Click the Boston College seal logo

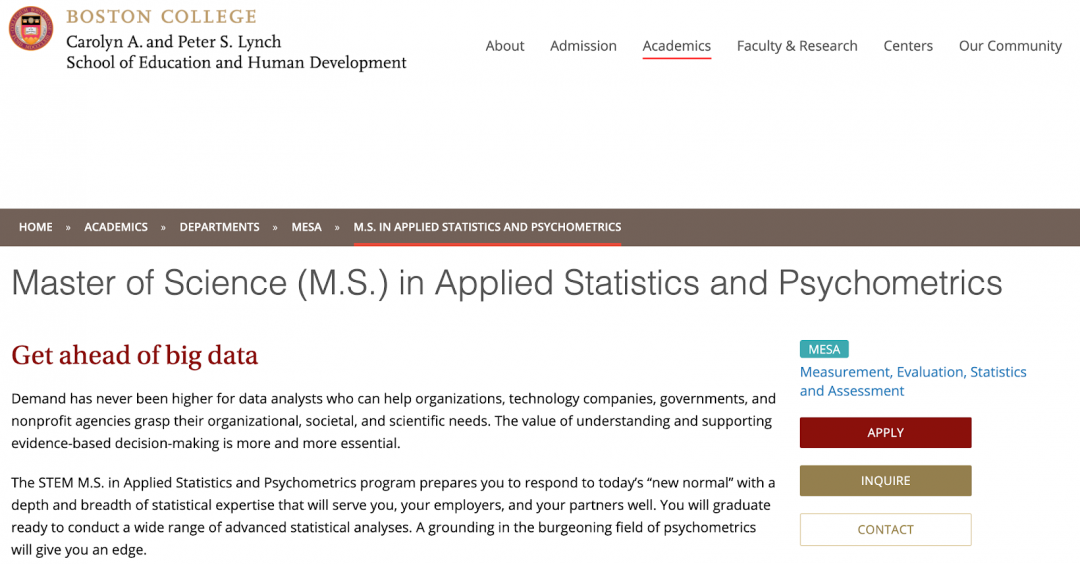pyautogui.click(x=31, y=28)
